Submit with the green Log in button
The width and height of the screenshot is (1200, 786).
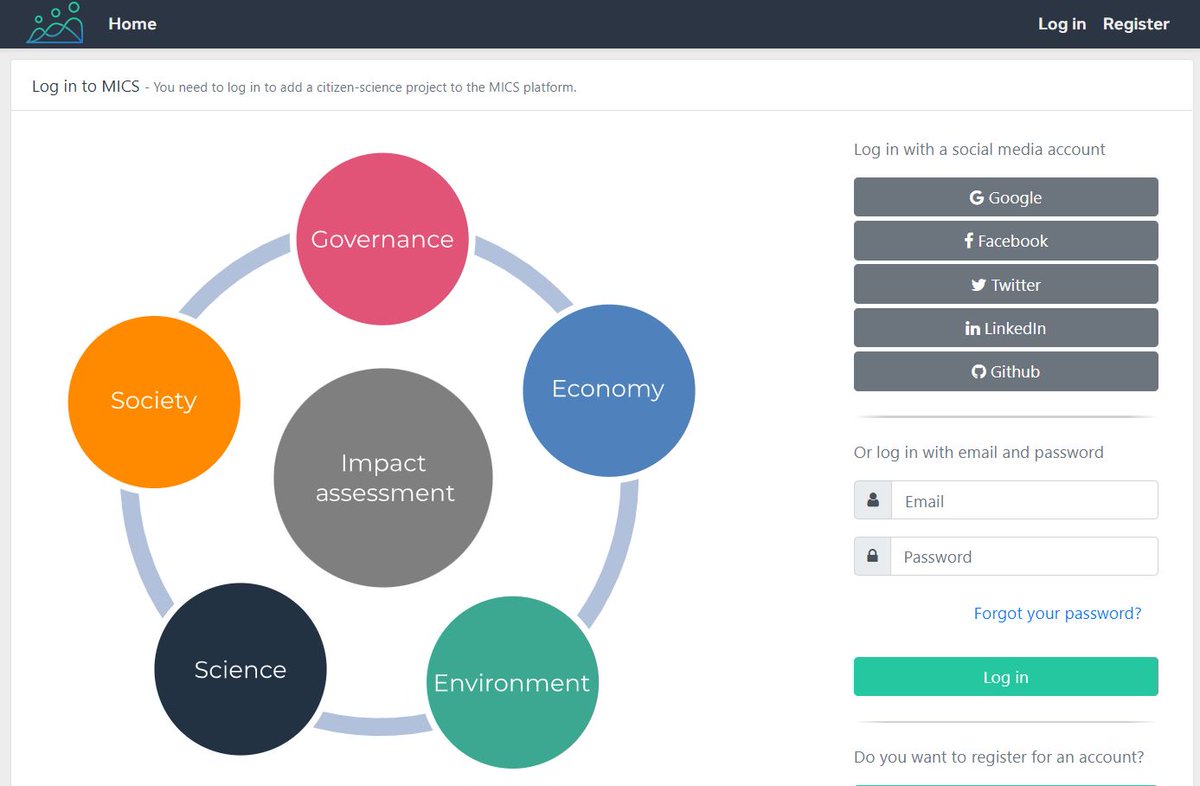coord(1006,677)
